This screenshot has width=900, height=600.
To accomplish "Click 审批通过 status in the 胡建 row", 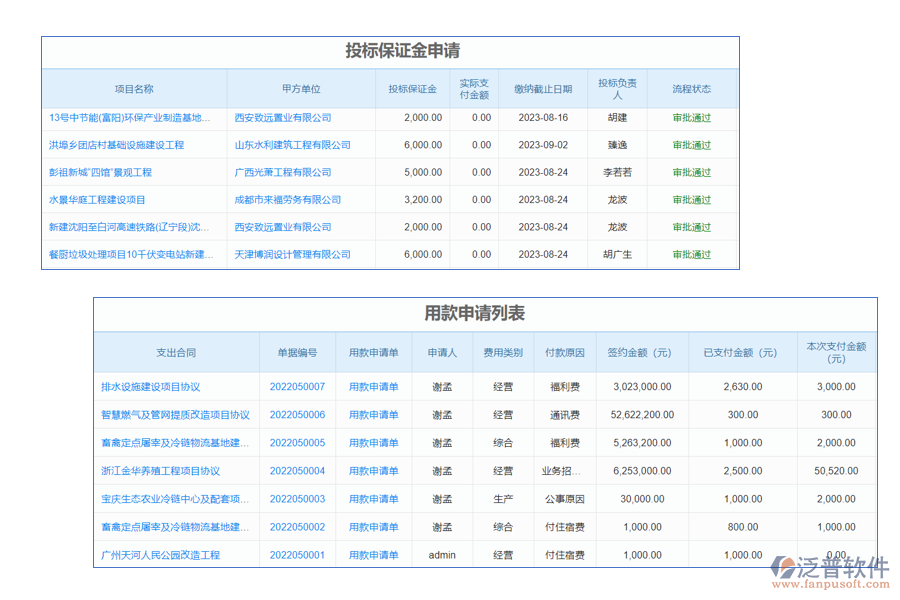I will tap(692, 117).
